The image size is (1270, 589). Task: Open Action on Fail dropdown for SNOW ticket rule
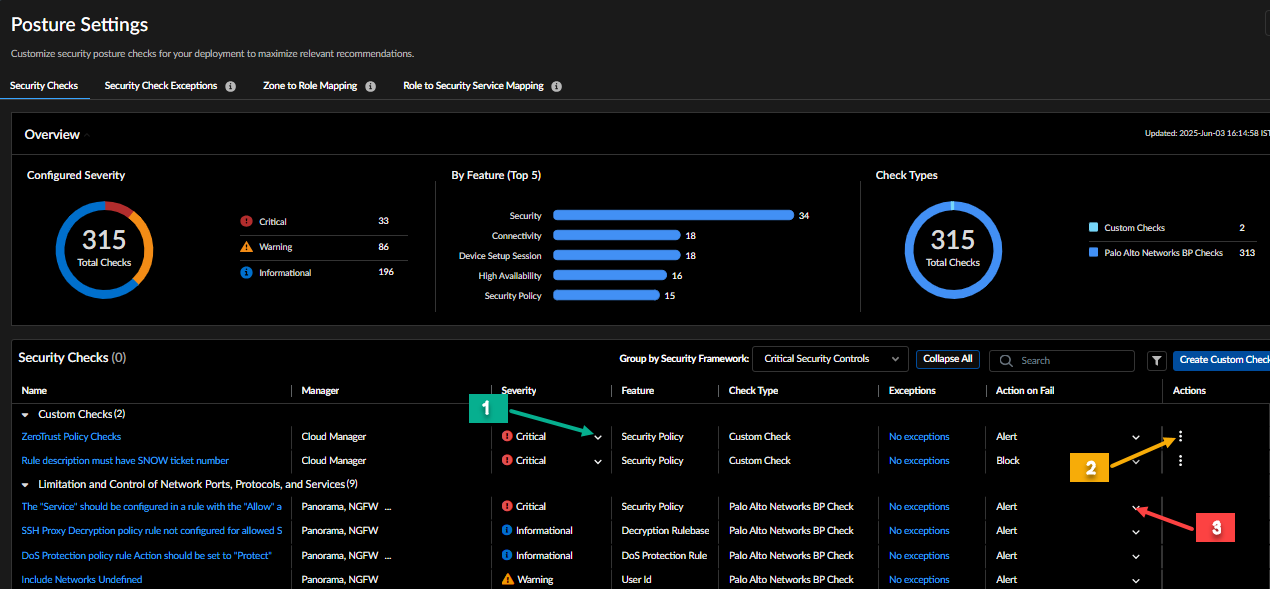coord(1135,462)
